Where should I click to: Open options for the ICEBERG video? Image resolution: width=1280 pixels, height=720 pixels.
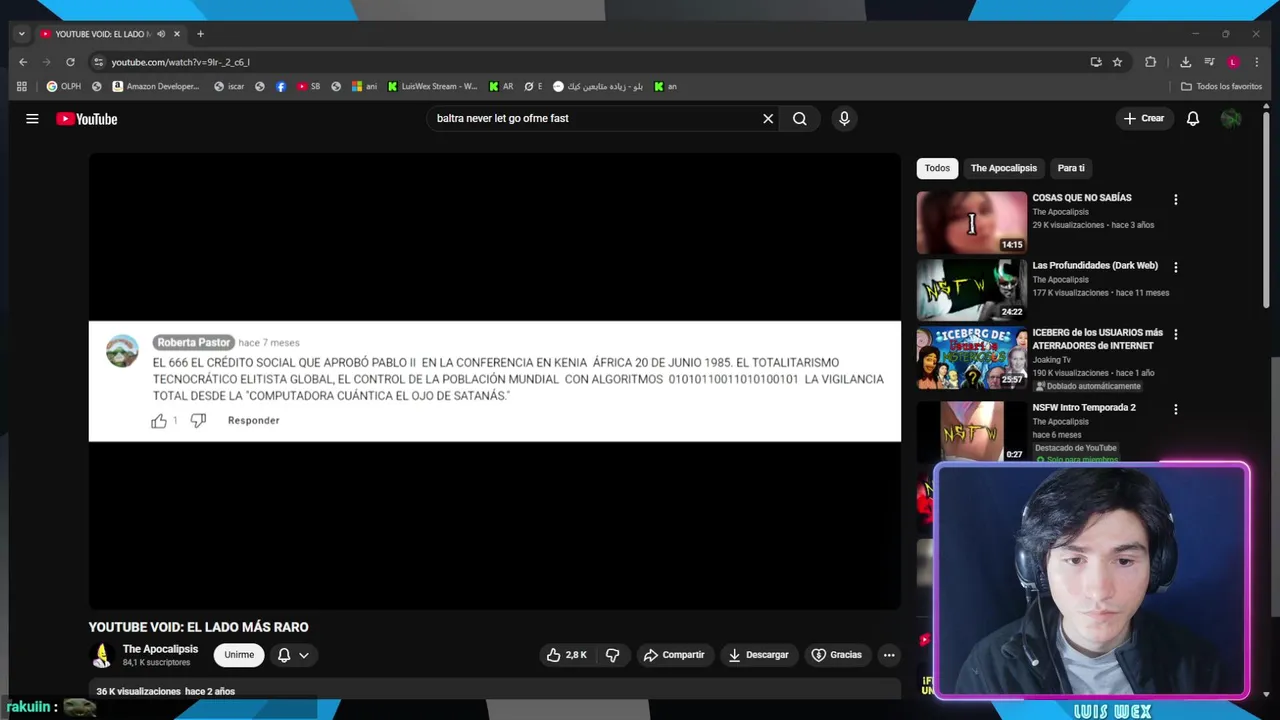(x=1176, y=334)
